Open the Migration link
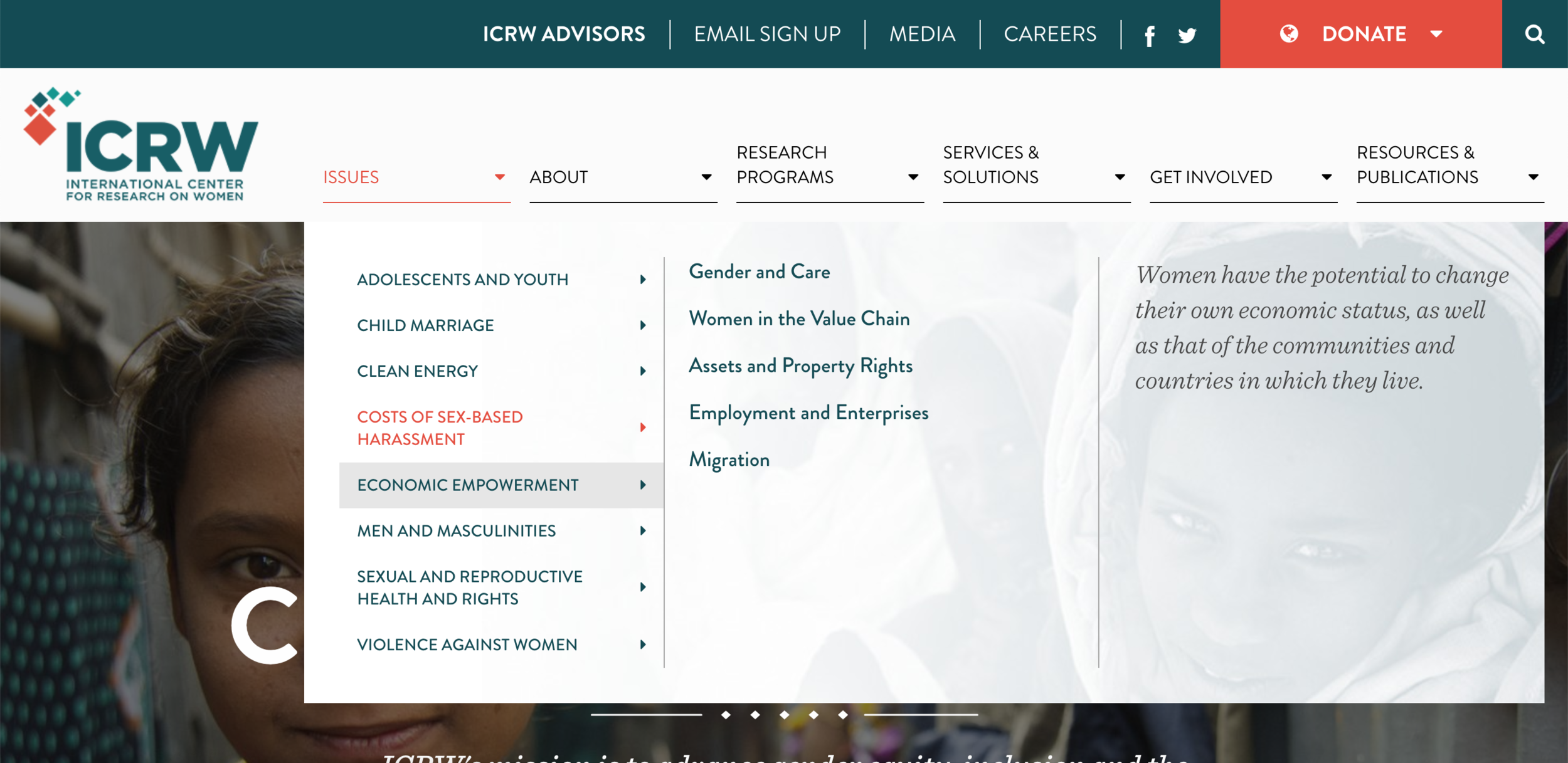The image size is (1568, 763). 729,460
